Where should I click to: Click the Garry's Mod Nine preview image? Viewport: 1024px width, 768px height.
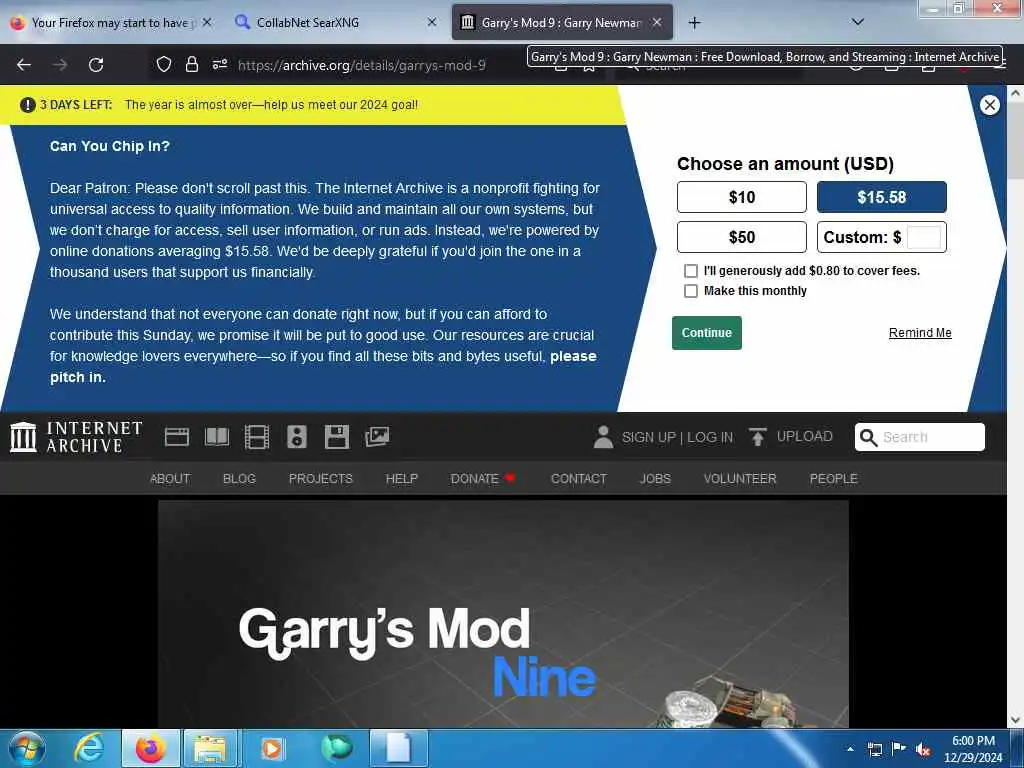click(x=504, y=614)
